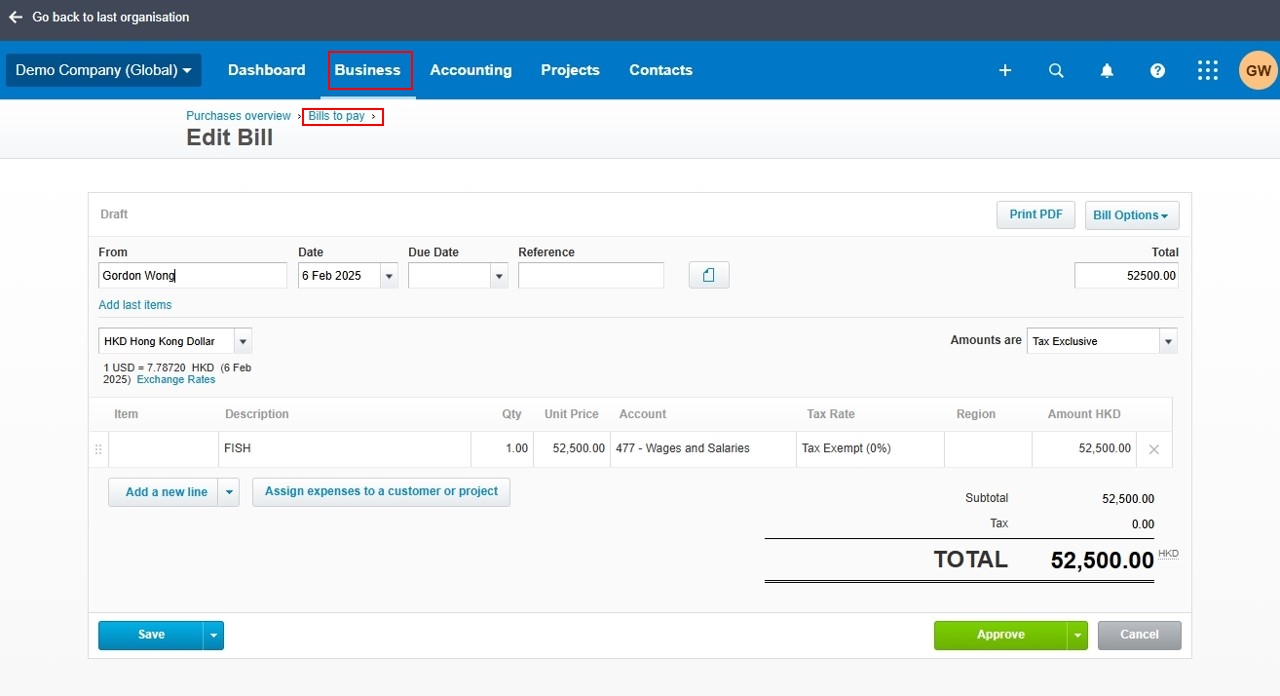Open the Date picker dropdown arrow

(389, 276)
